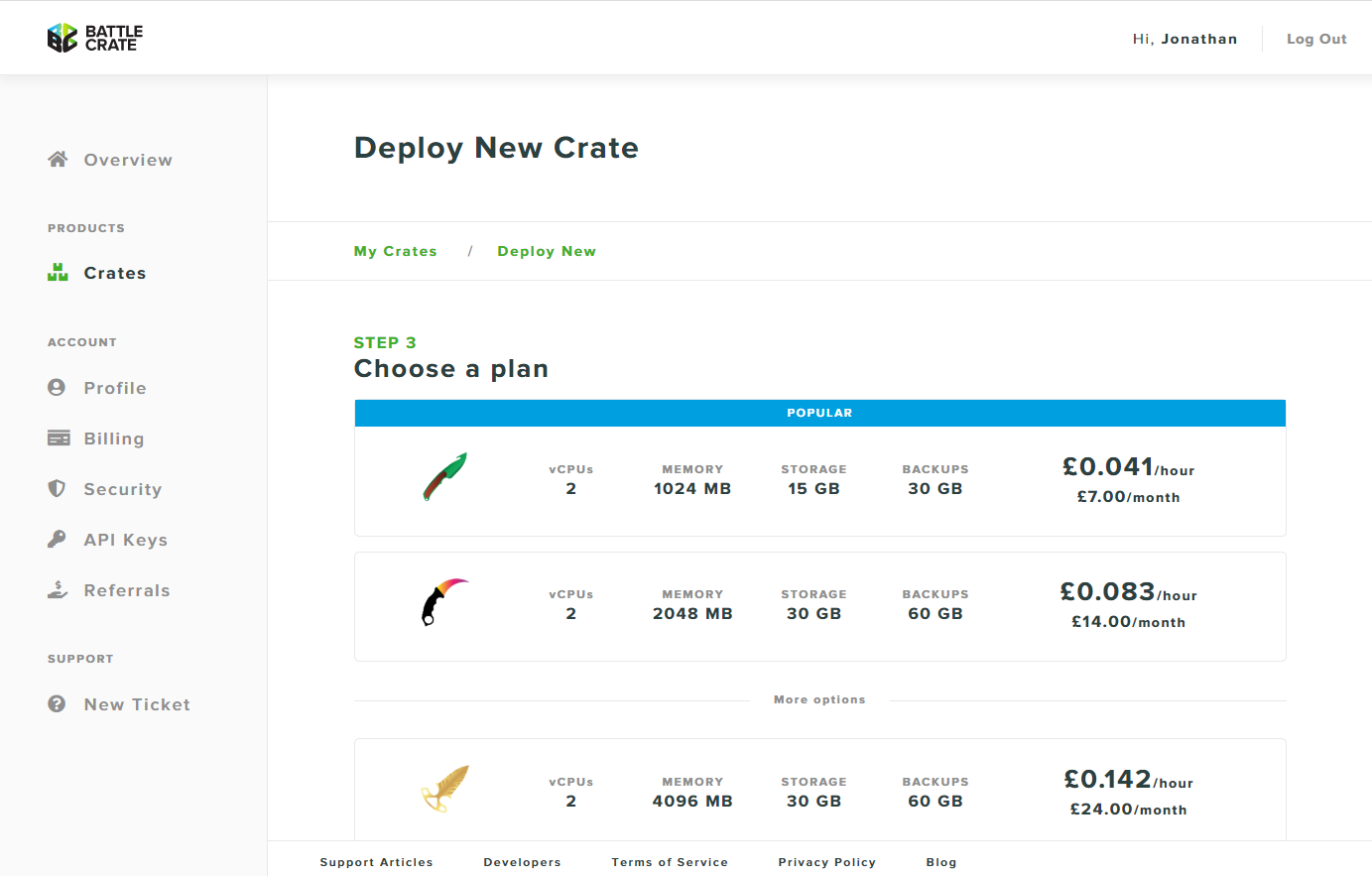The height and width of the screenshot is (876, 1372).
Task: Click the 15 GB storage value
Action: [x=813, y=488]
